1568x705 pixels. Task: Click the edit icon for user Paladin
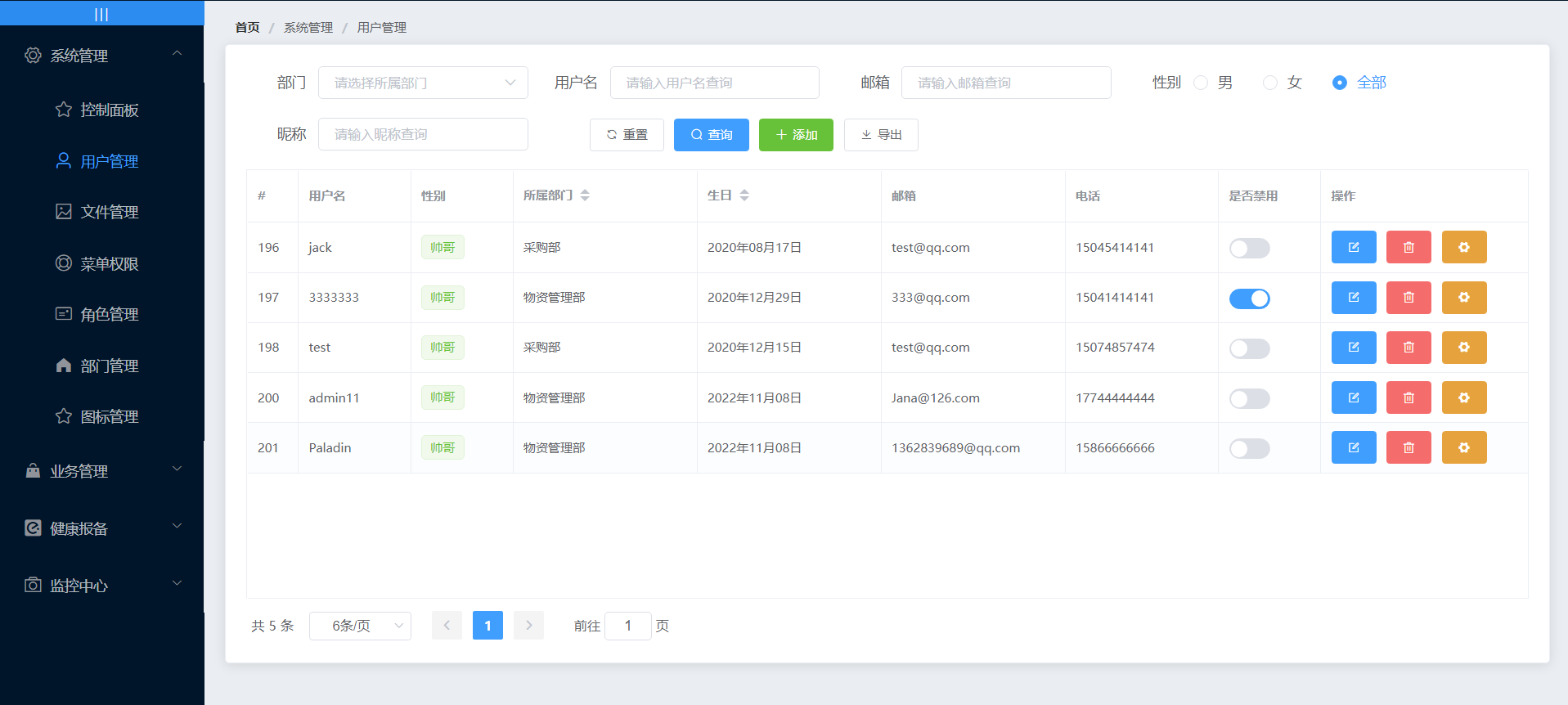(x=1354, y=447)
